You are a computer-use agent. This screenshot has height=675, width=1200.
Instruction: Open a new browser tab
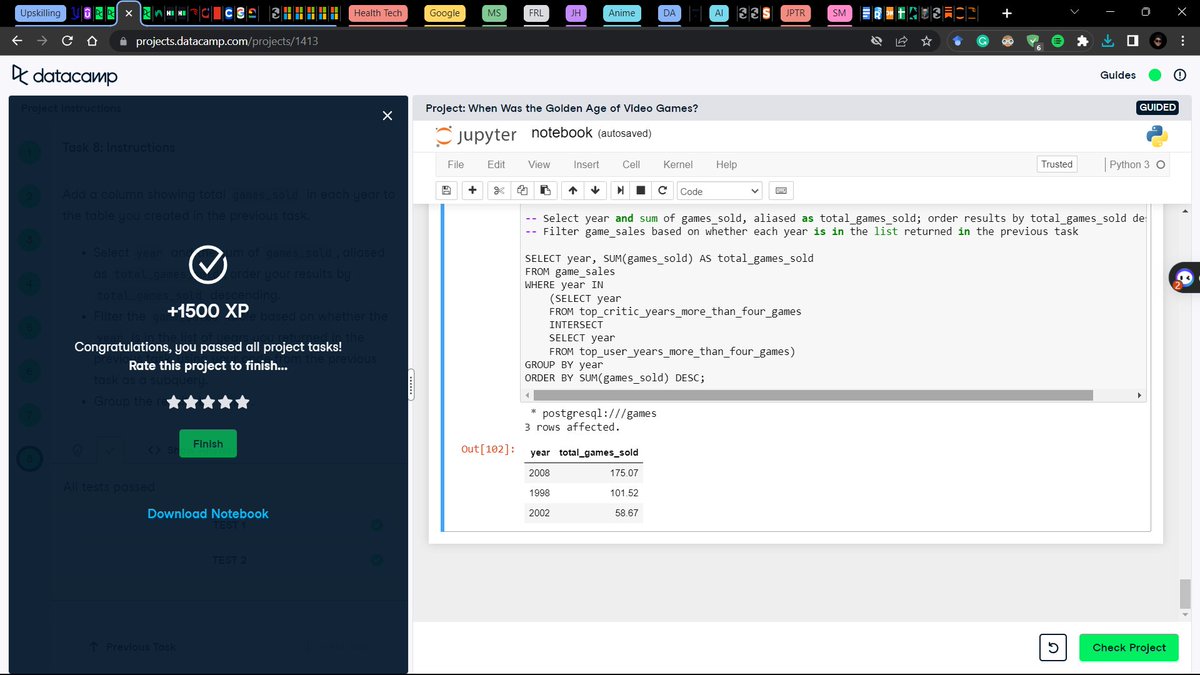[x=1007, y=13]
